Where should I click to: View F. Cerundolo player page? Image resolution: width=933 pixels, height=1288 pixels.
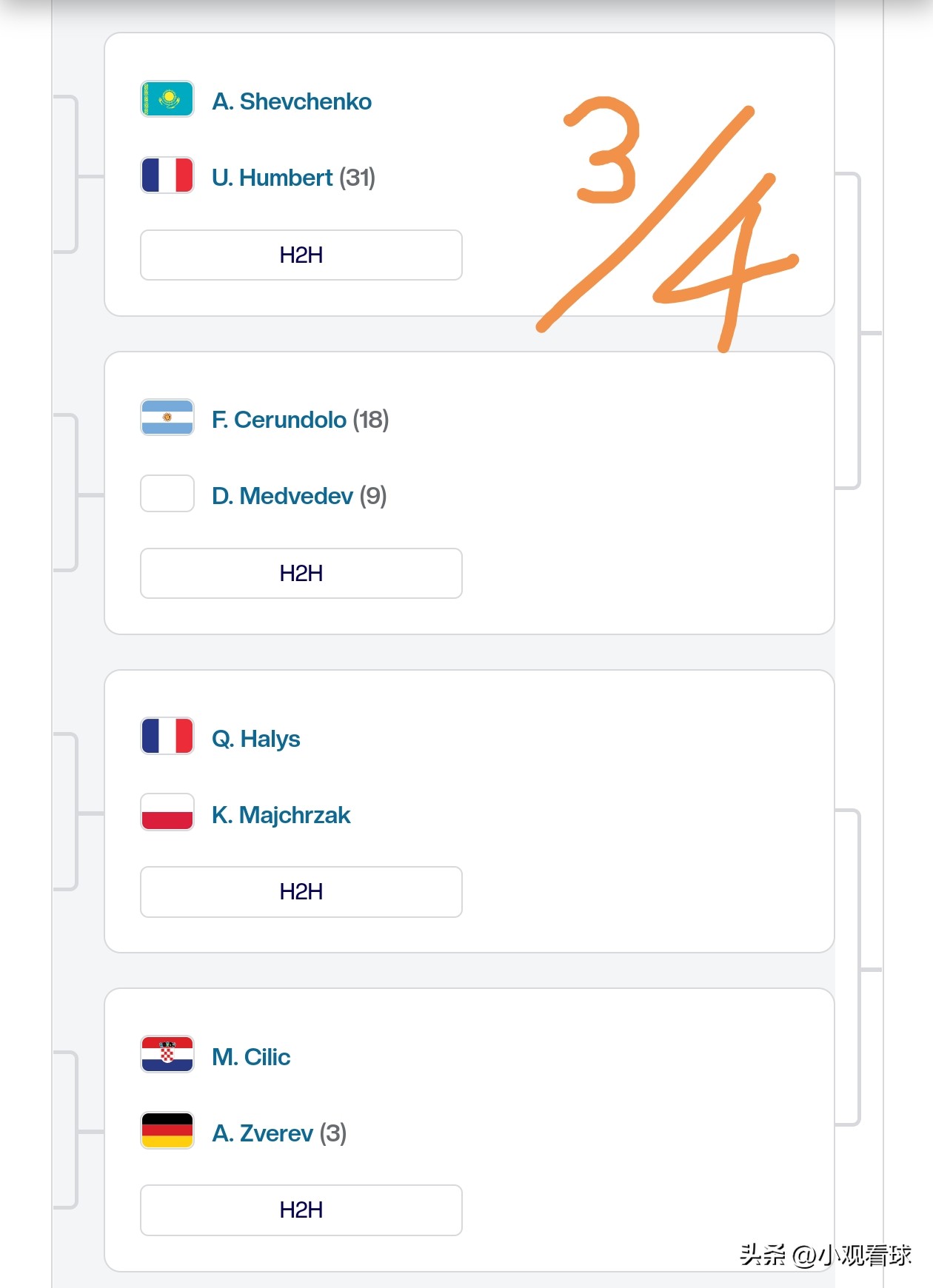pyautogui.click(x=279, y=420)
